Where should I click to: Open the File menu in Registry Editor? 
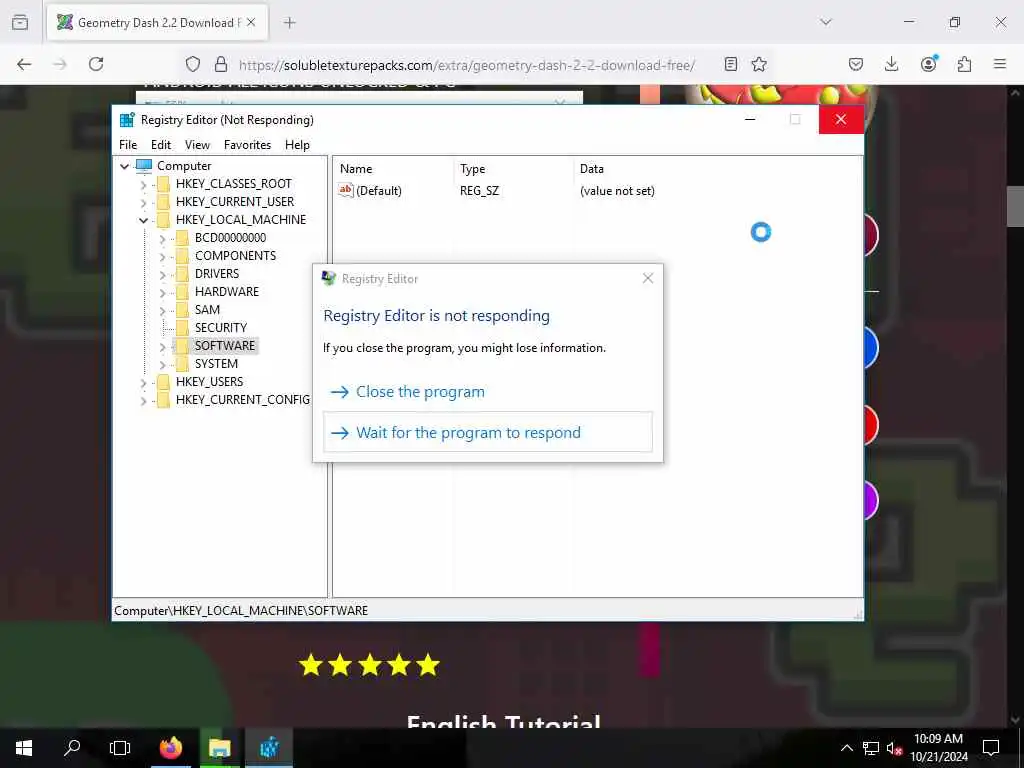tap(128, 145)
